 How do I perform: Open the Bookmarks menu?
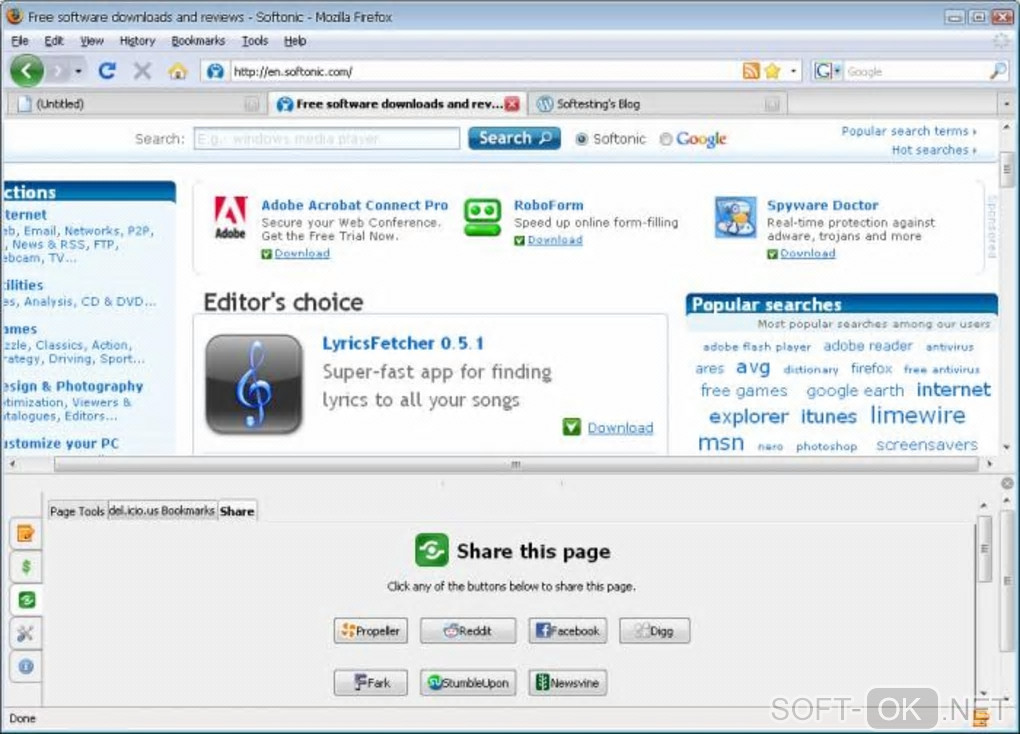[x=198, y=41]
